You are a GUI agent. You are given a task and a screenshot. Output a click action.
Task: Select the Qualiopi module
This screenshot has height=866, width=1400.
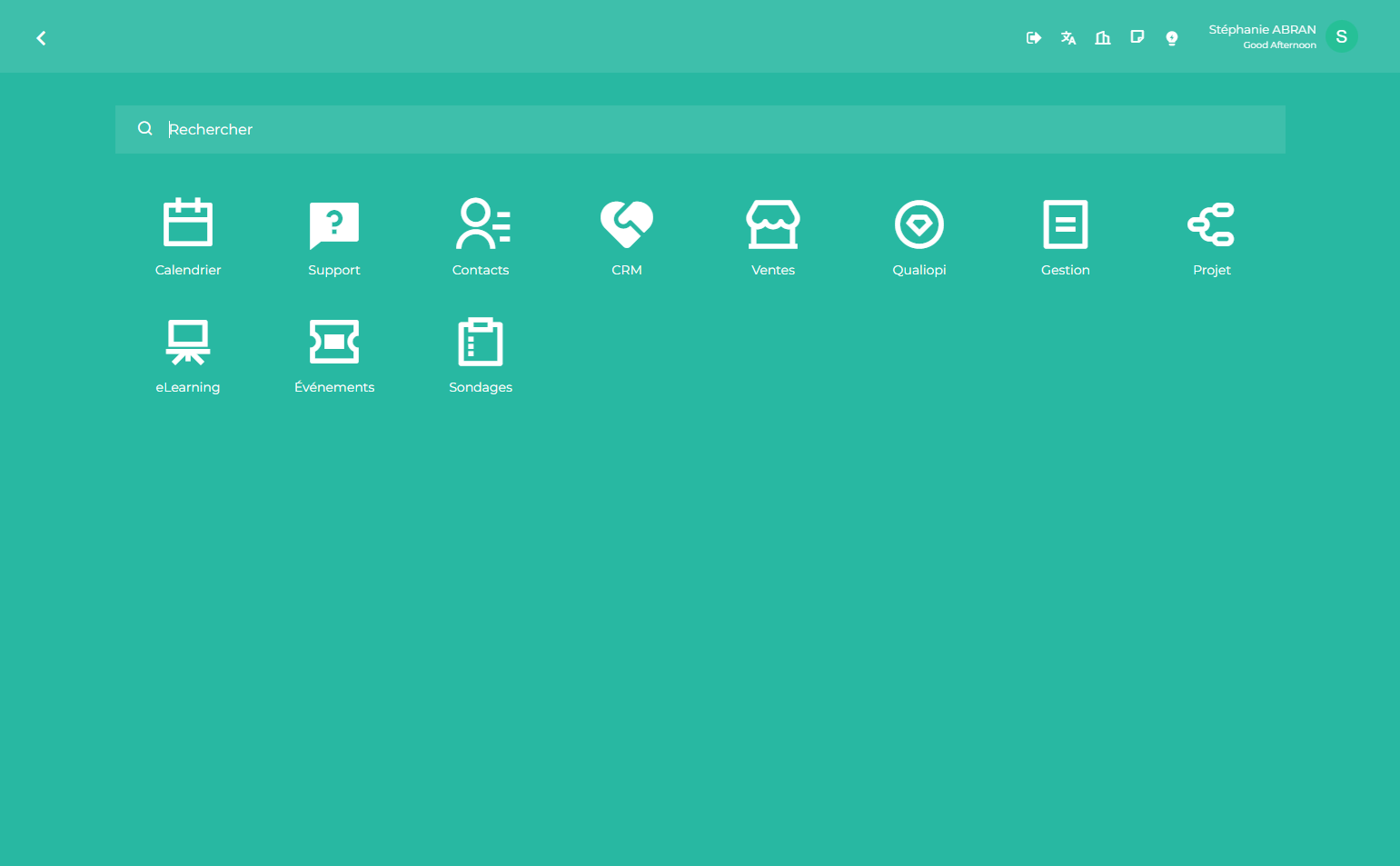point(919,236)
